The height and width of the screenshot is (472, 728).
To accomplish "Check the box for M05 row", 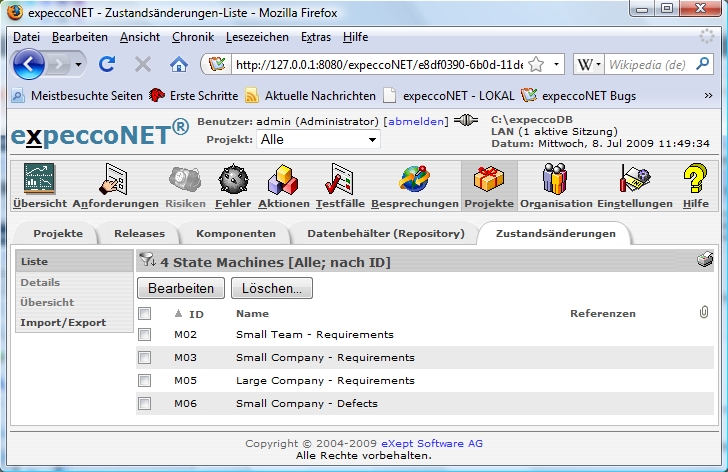I will click(145, 381).
